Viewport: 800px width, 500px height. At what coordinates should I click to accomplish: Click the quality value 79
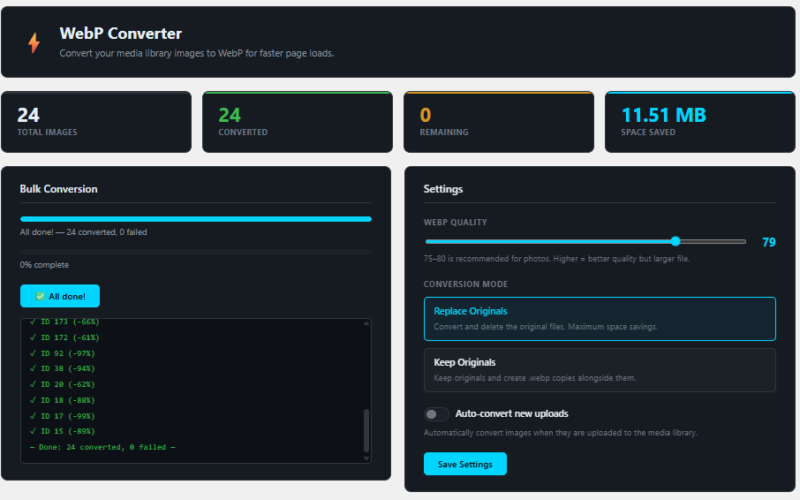click(x=768, y=242)
